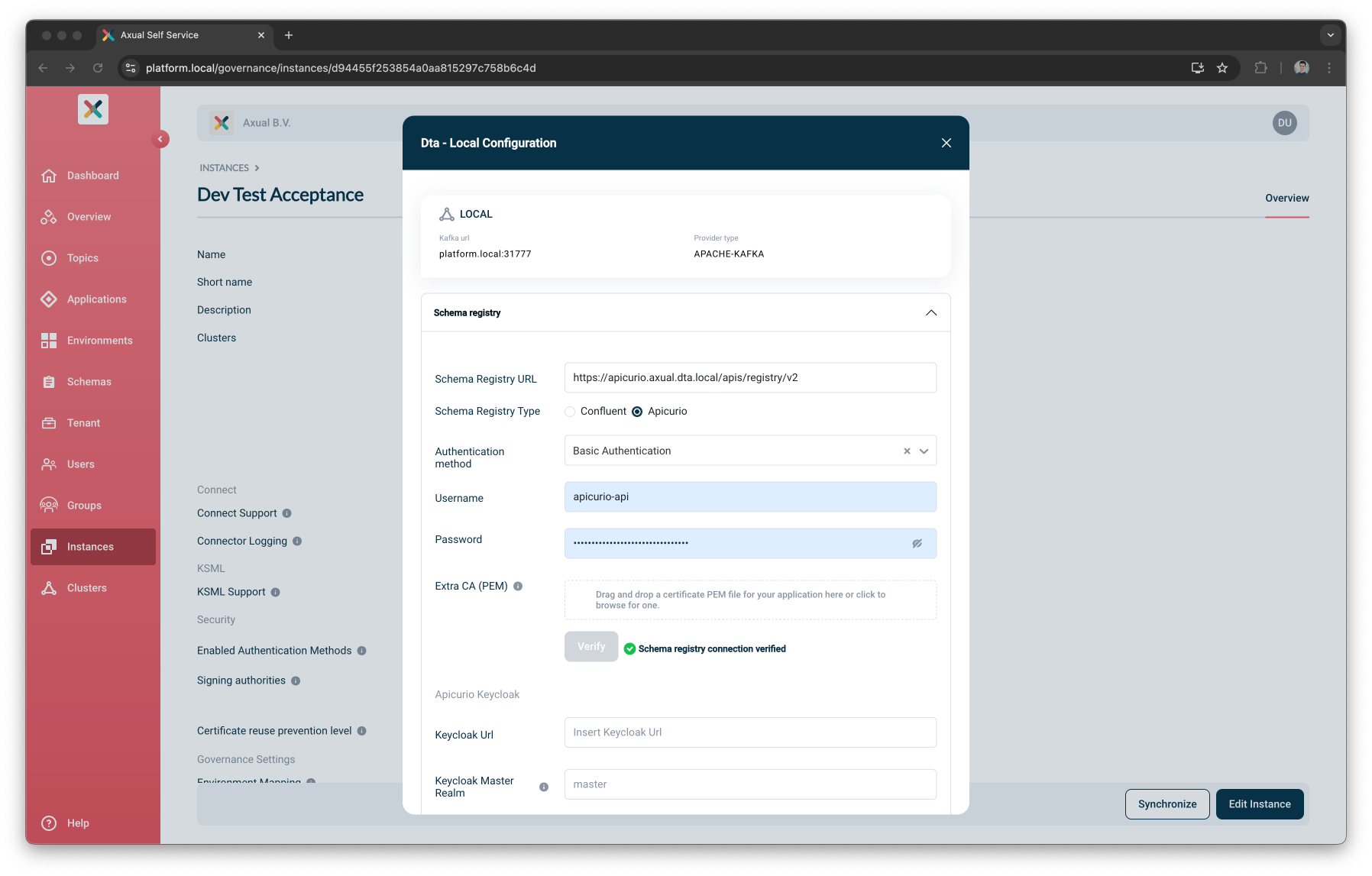
Task: Open Tenant in the sidebar
Action: (x=92, y=423)
